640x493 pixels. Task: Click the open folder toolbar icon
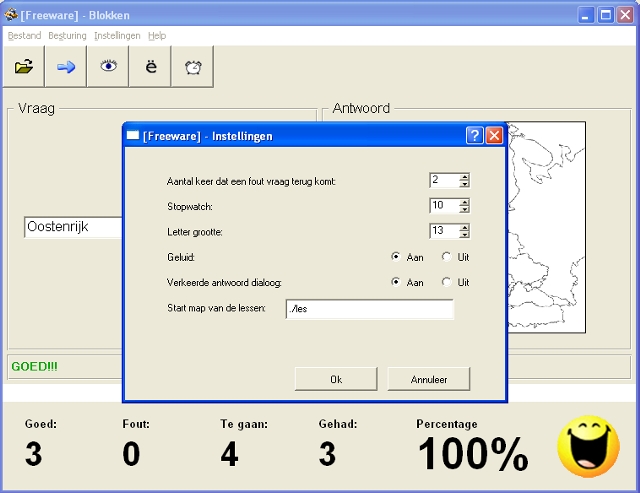point(24,67)
